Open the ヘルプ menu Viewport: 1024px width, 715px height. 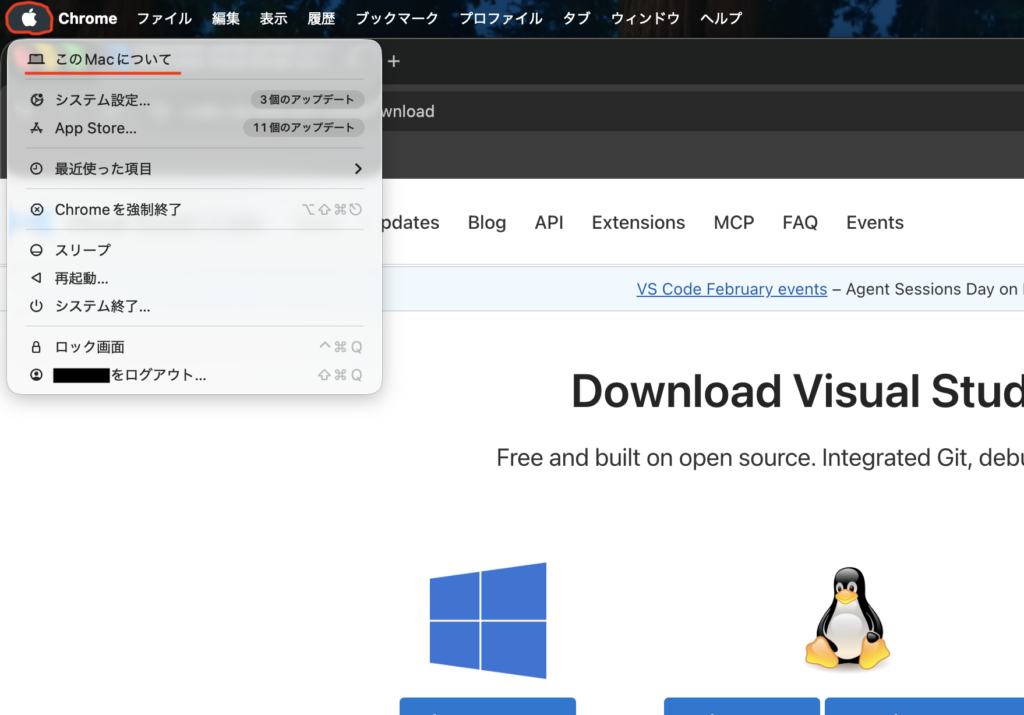721,18
